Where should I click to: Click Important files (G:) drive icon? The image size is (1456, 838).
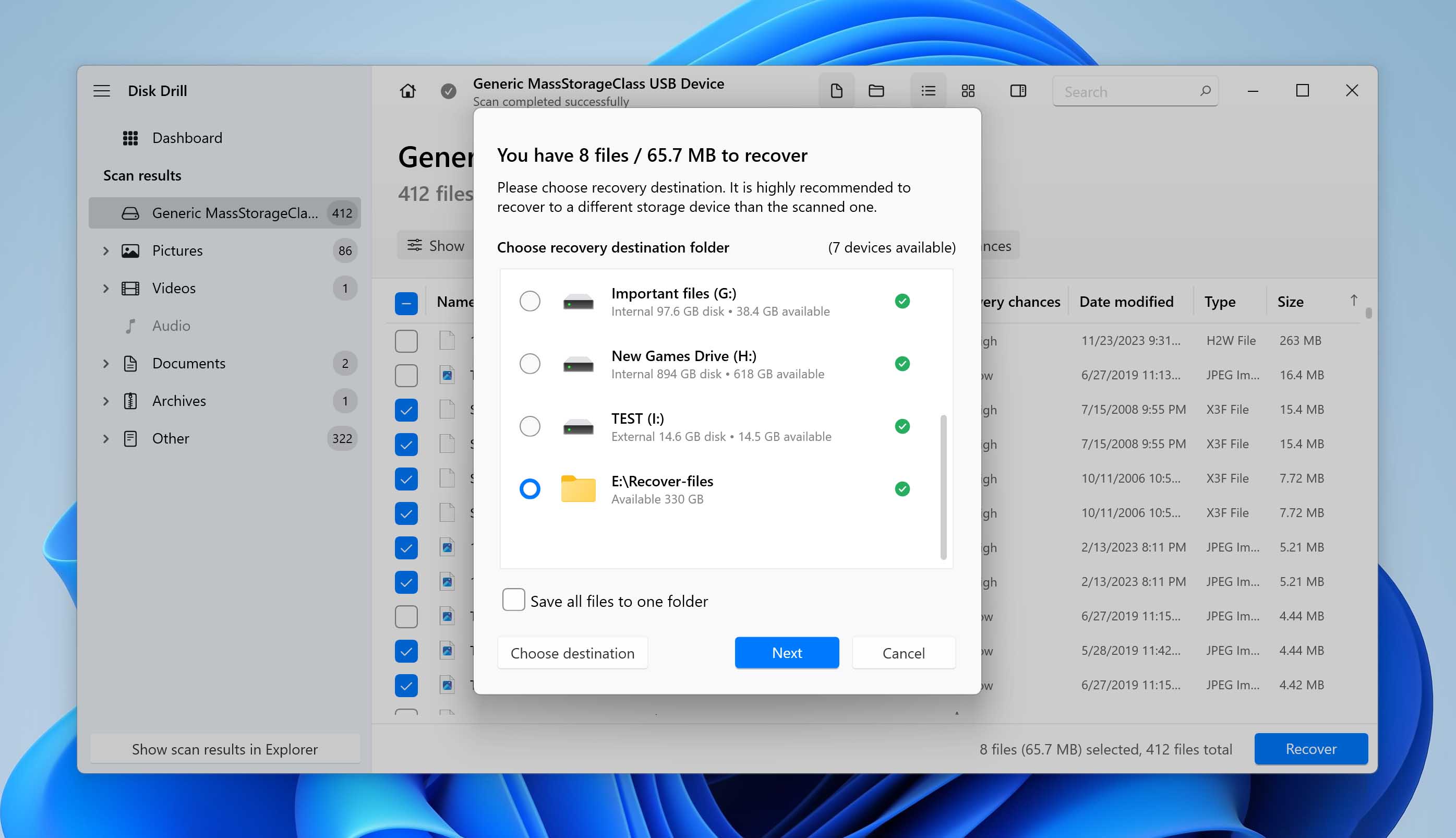(x=578, y=302)
